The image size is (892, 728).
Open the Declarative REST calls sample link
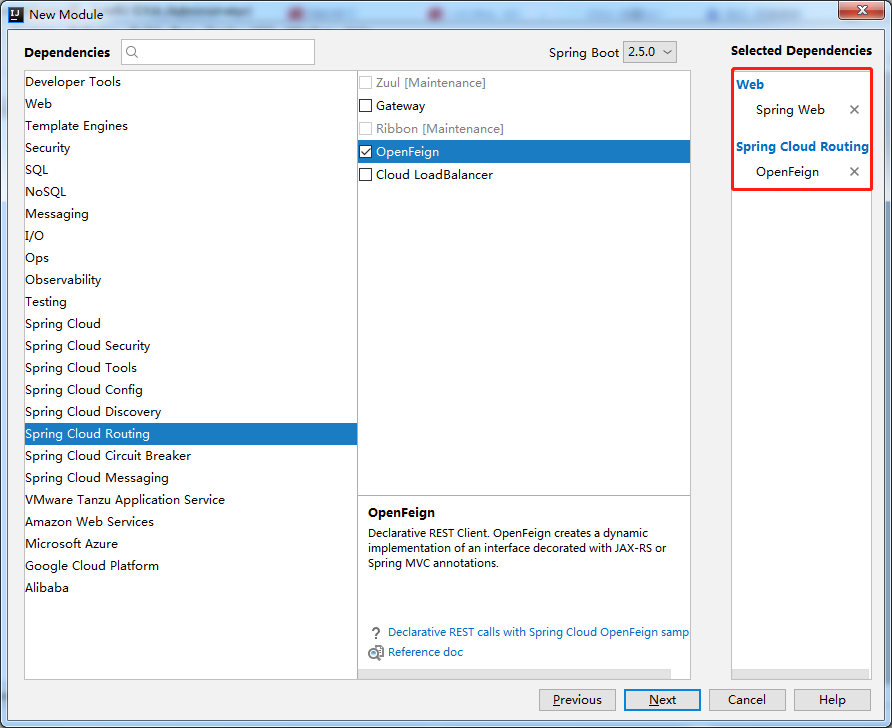pyautogui.click(x=538, y=632)
